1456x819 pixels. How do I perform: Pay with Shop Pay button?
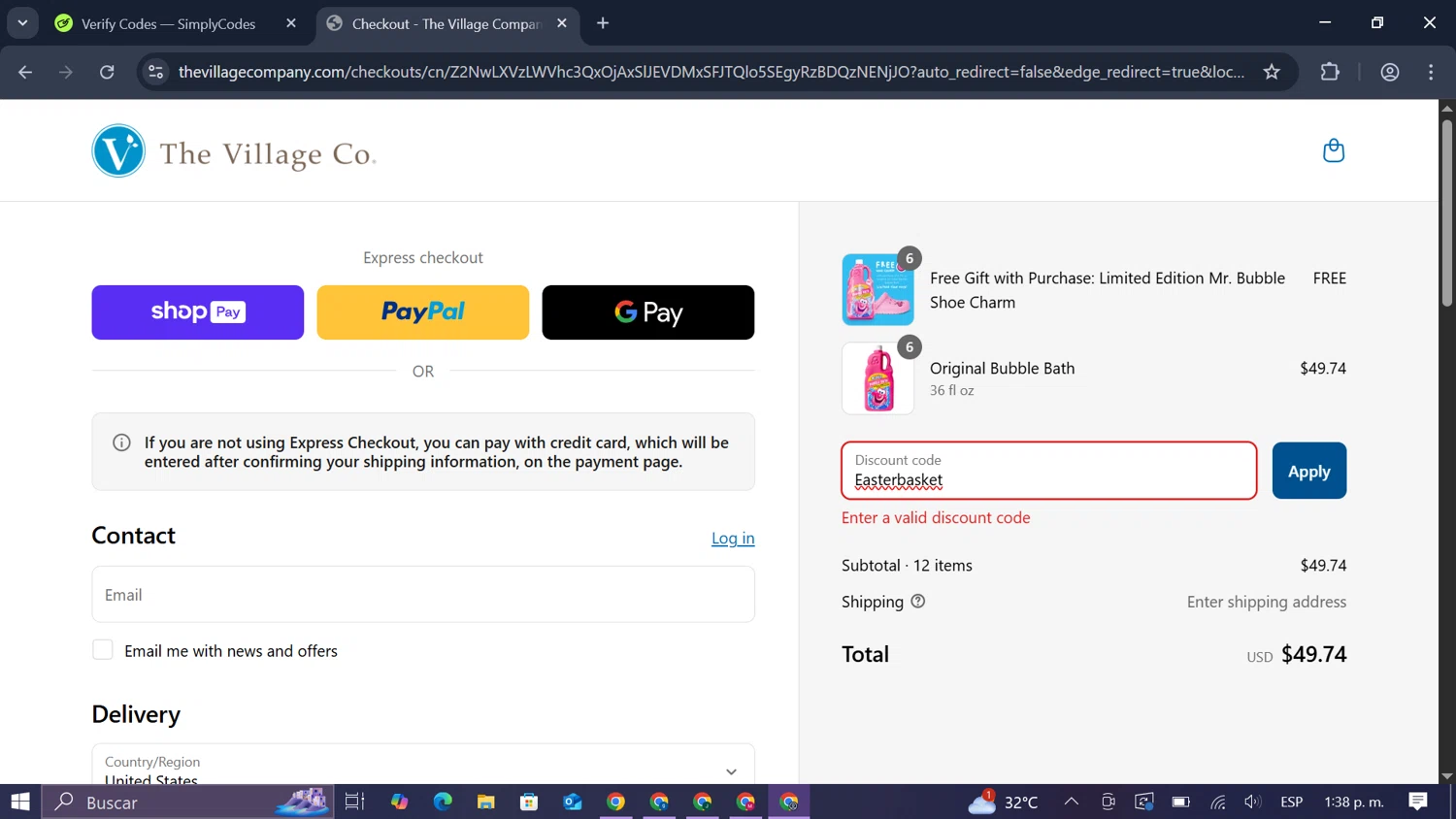point(198,312)
